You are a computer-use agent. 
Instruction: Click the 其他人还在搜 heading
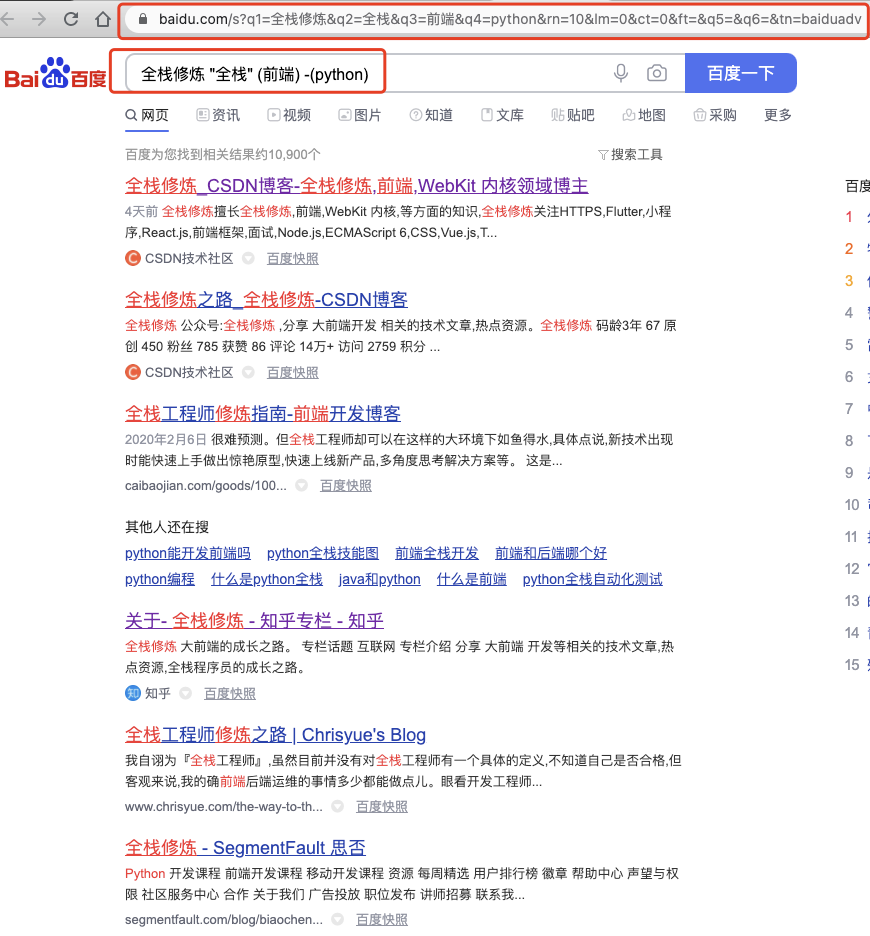167,527
